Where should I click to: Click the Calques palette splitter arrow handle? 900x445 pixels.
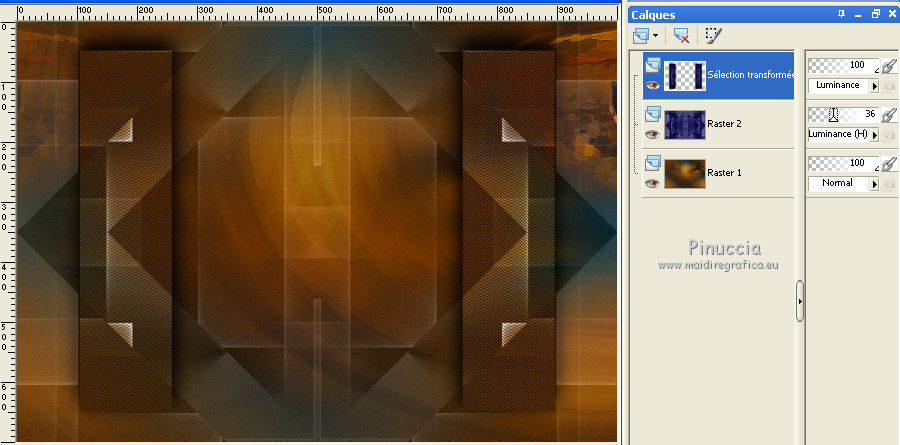(x=800, y=301)
